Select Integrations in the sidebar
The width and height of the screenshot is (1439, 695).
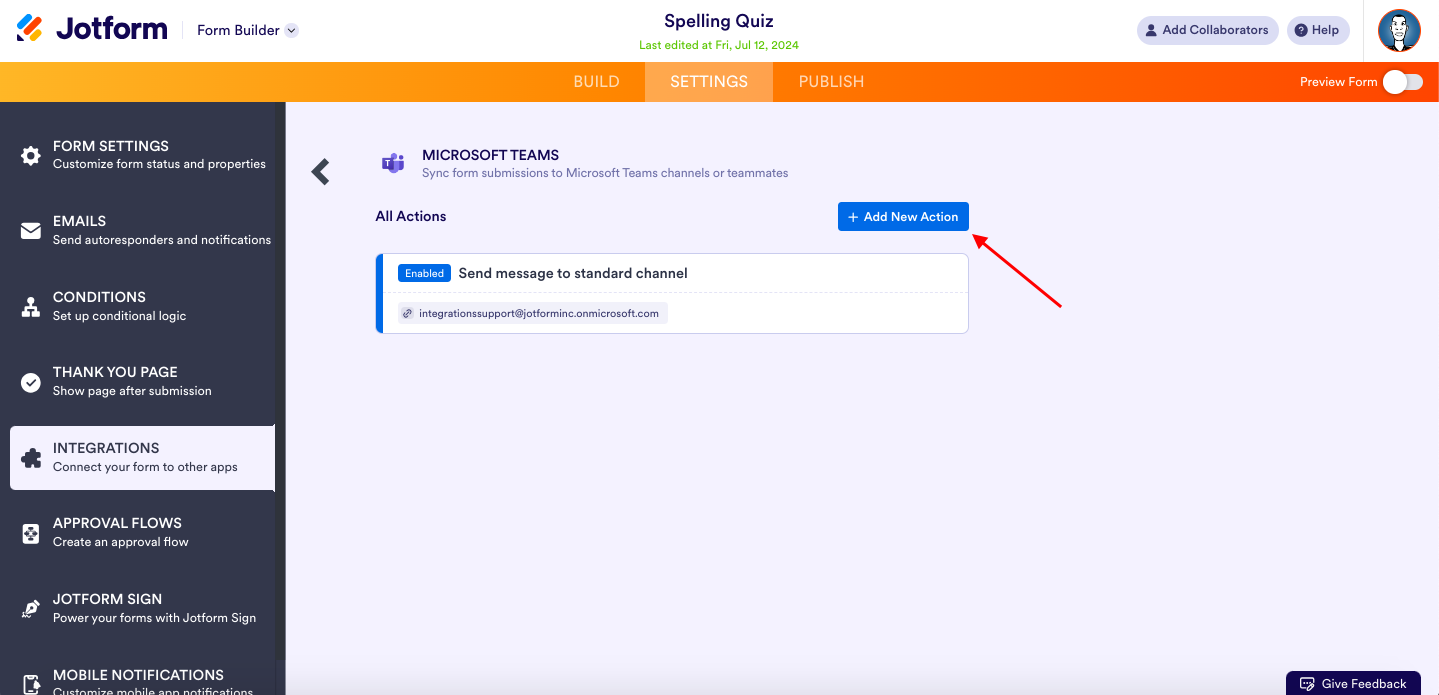pyautogui.click(x=142, y=458)
